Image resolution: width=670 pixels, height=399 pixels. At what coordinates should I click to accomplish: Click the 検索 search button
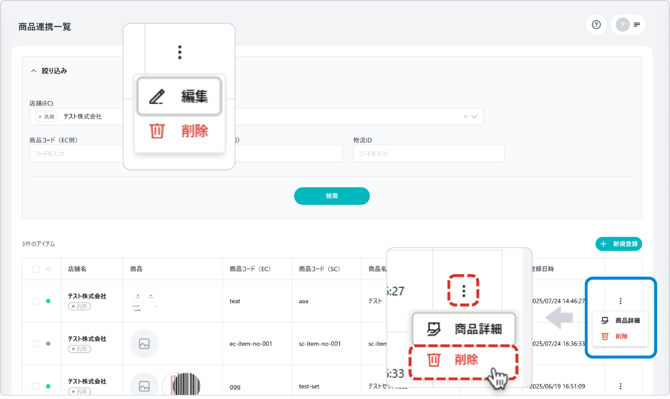(x=332, y=196)
